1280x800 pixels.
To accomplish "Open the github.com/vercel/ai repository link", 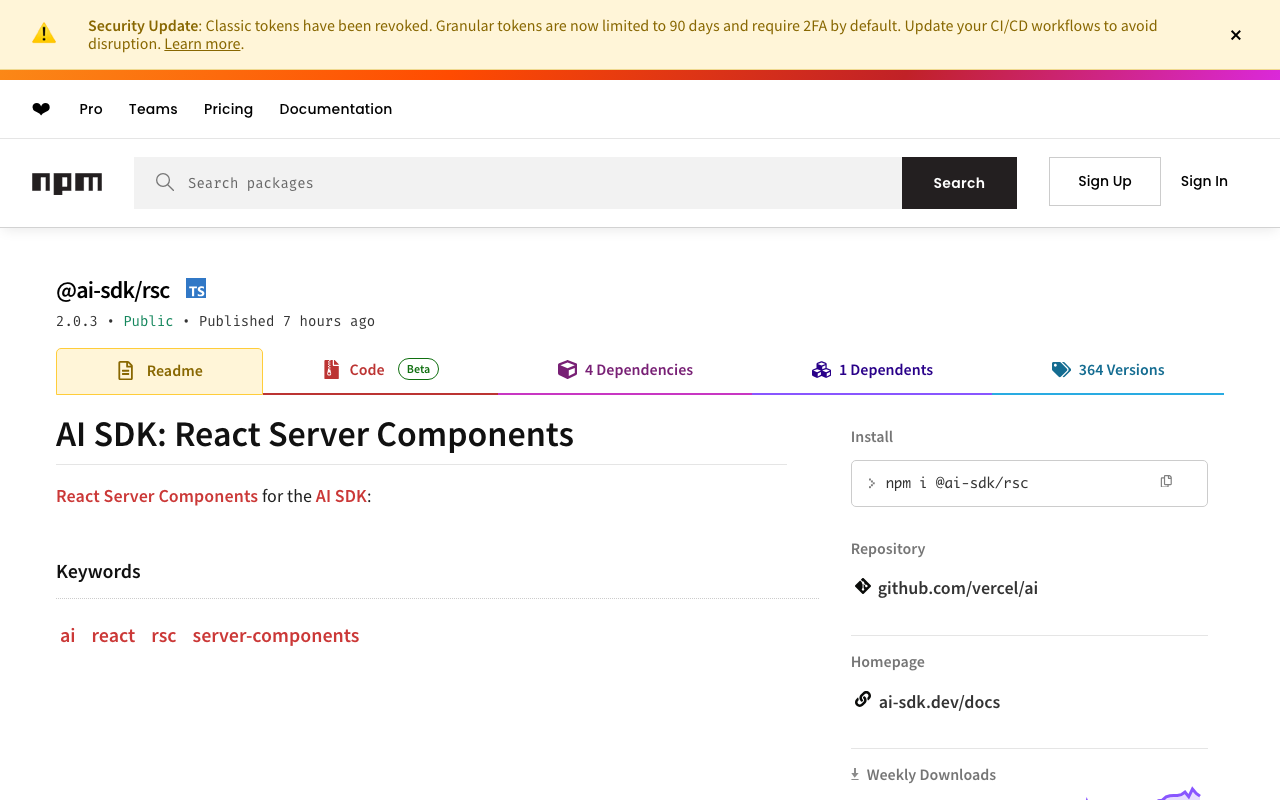I will [957, 588].
